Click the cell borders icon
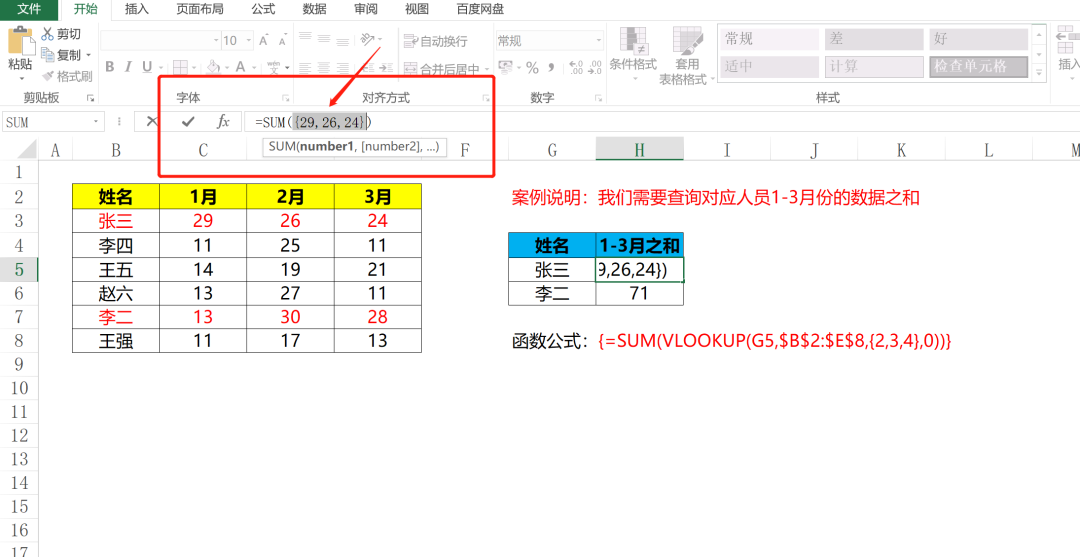The height and width of the screenshot is (557, 1080). pos(180,67)
